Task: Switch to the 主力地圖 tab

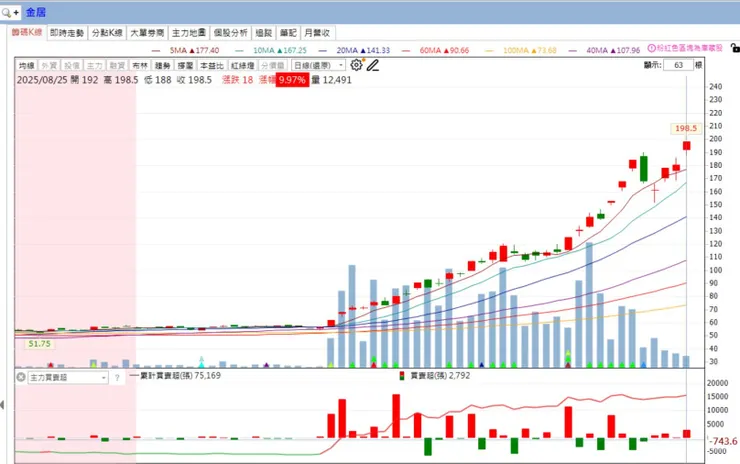Action: pos(189,33)
